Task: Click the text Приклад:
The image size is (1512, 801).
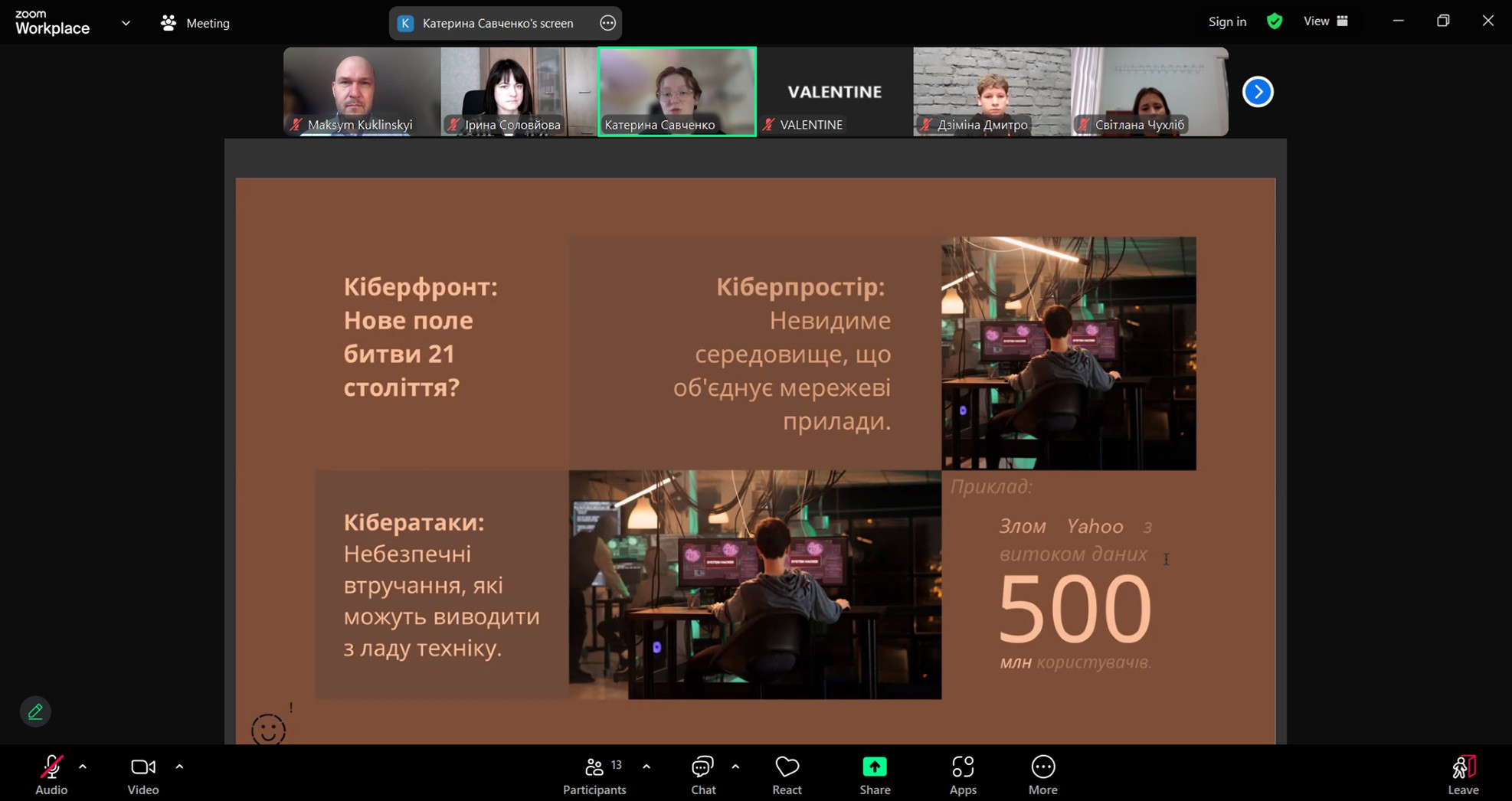Action: [x=991, y=487]
